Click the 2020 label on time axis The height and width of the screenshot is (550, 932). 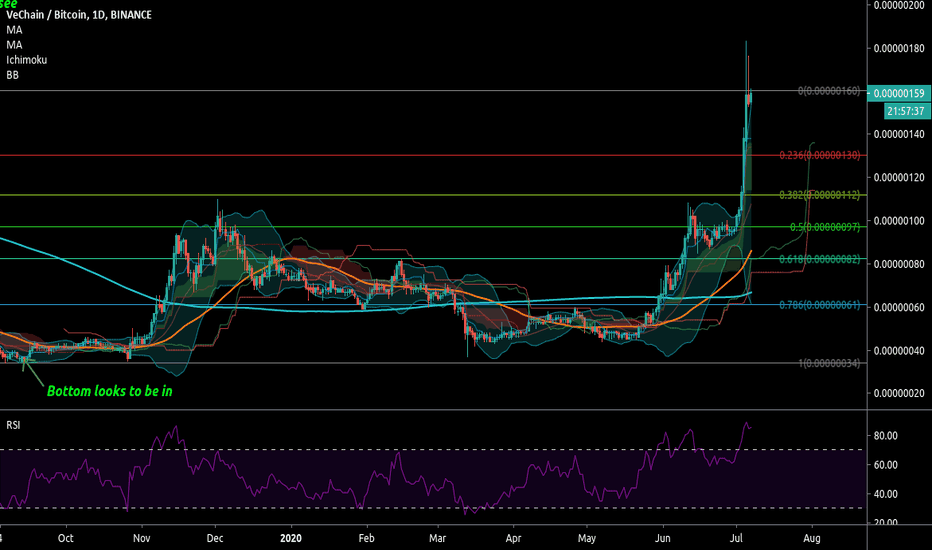[x=291, y=538]
